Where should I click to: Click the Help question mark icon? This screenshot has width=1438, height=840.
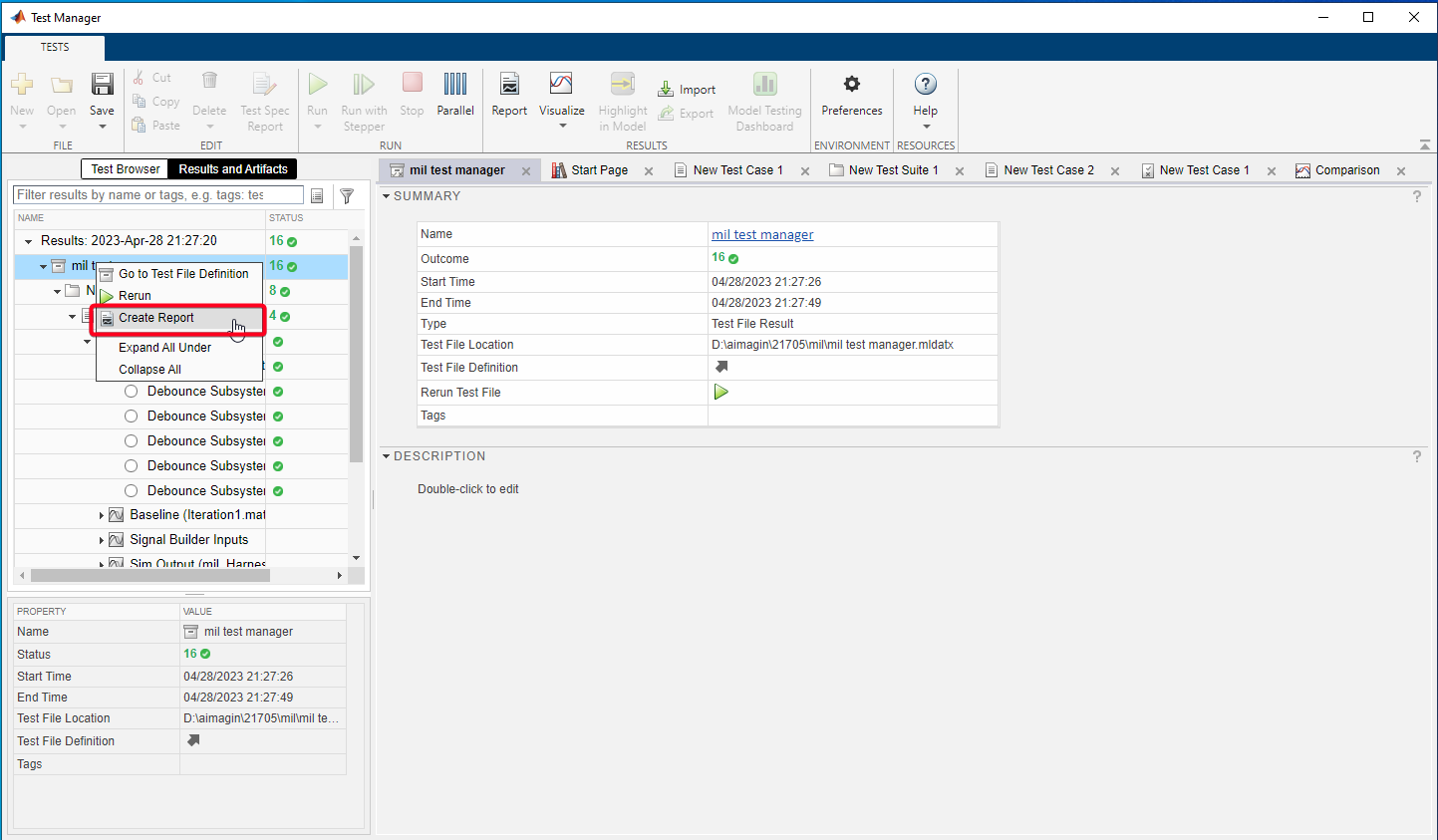point(926,85)
